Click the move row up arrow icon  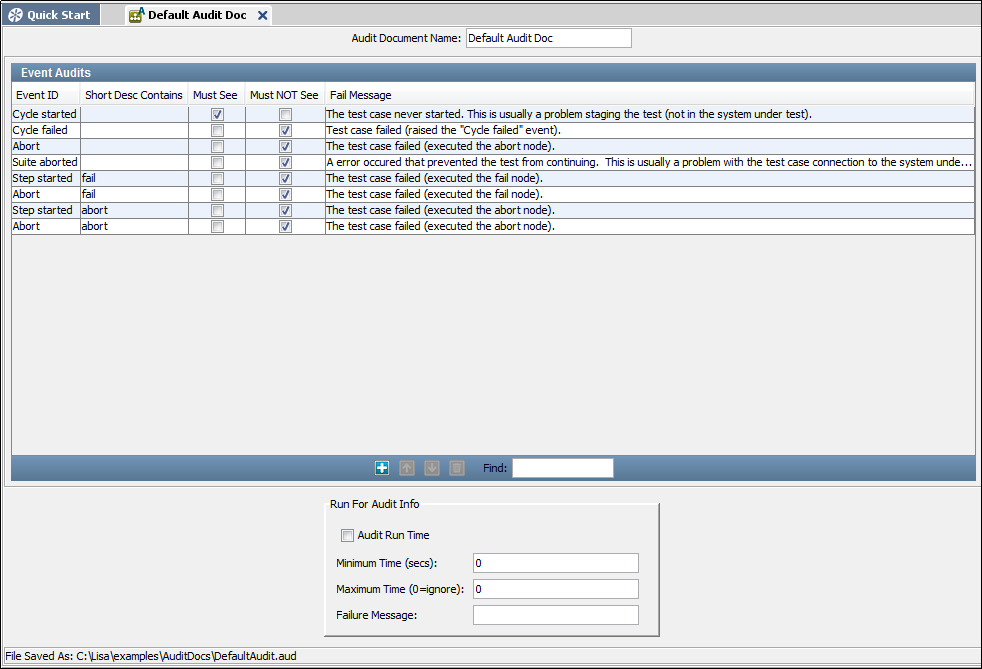[x=407, y=468]
